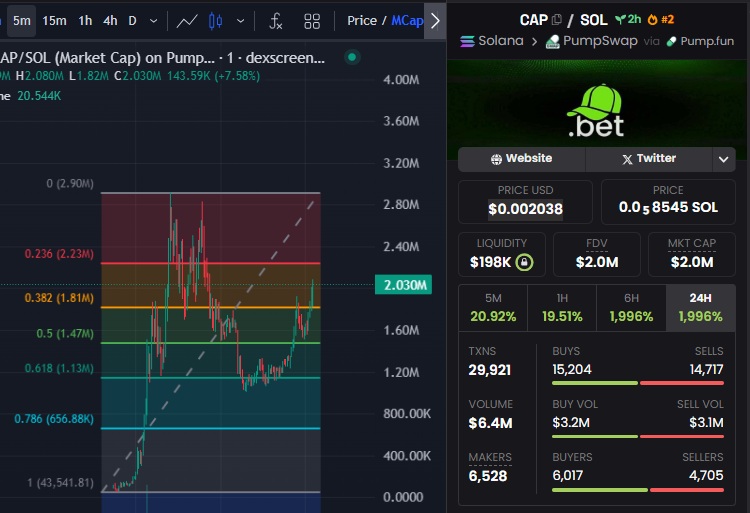The height and width of the screenshot is (513, 750).
Task: Open the Solana chain link
Action: (x=492, y=41)
